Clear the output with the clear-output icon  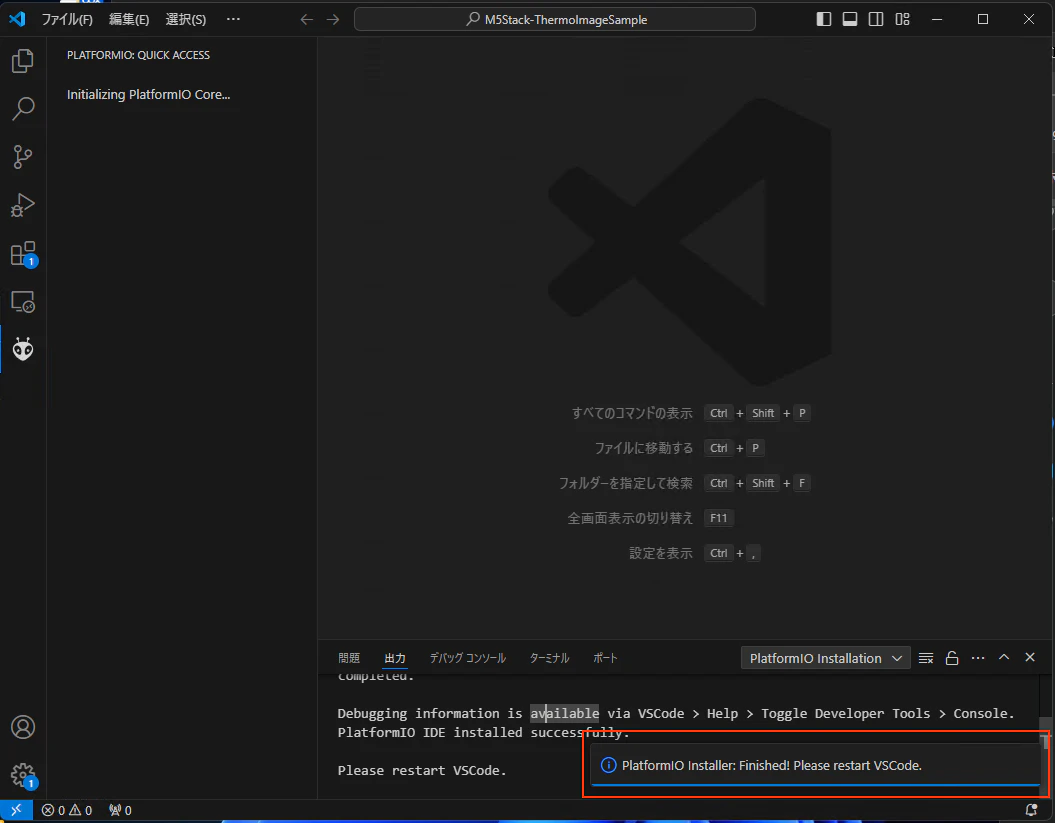click(926, 658)
